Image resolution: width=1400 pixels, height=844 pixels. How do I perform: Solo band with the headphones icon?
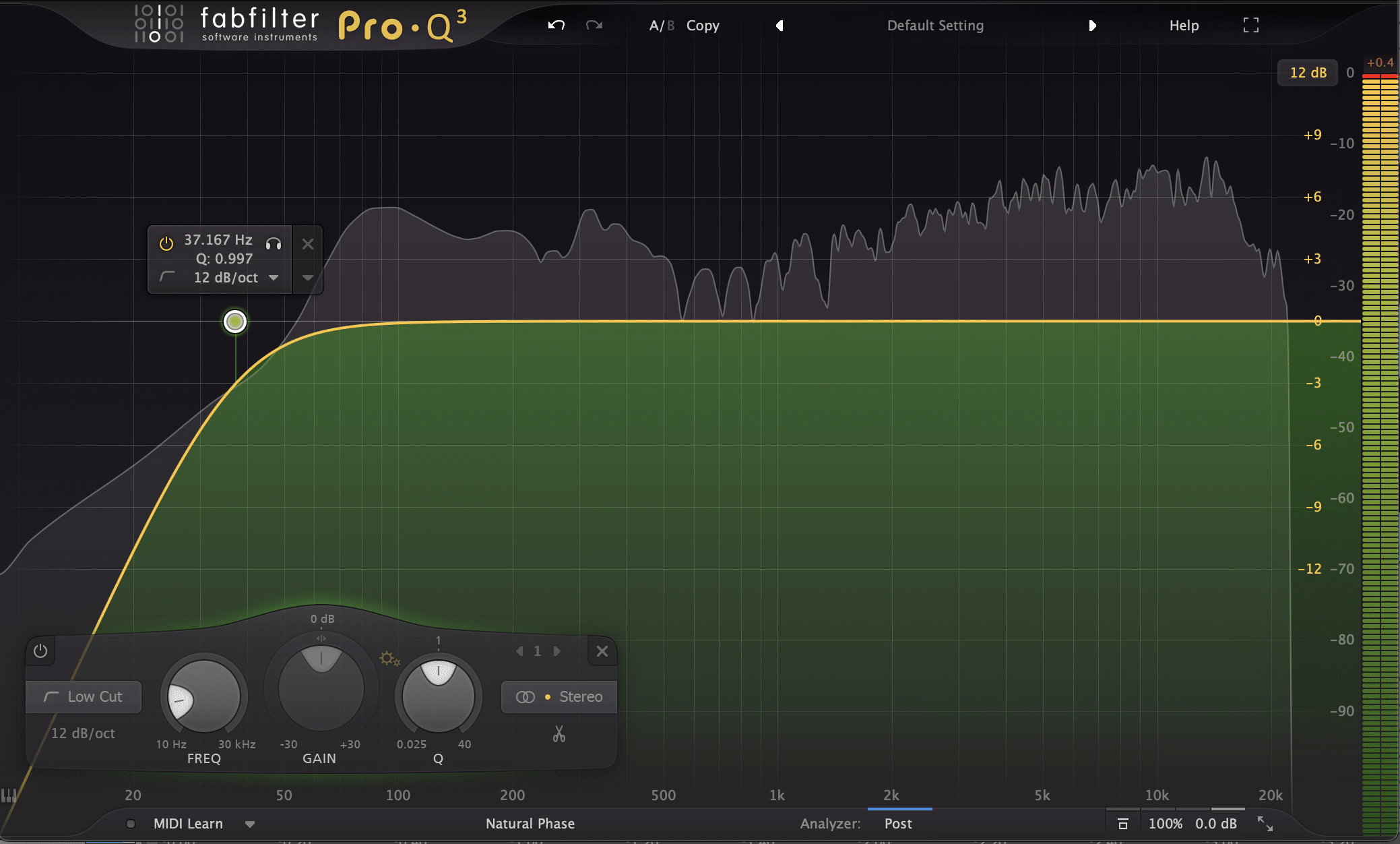click(274, 243)
